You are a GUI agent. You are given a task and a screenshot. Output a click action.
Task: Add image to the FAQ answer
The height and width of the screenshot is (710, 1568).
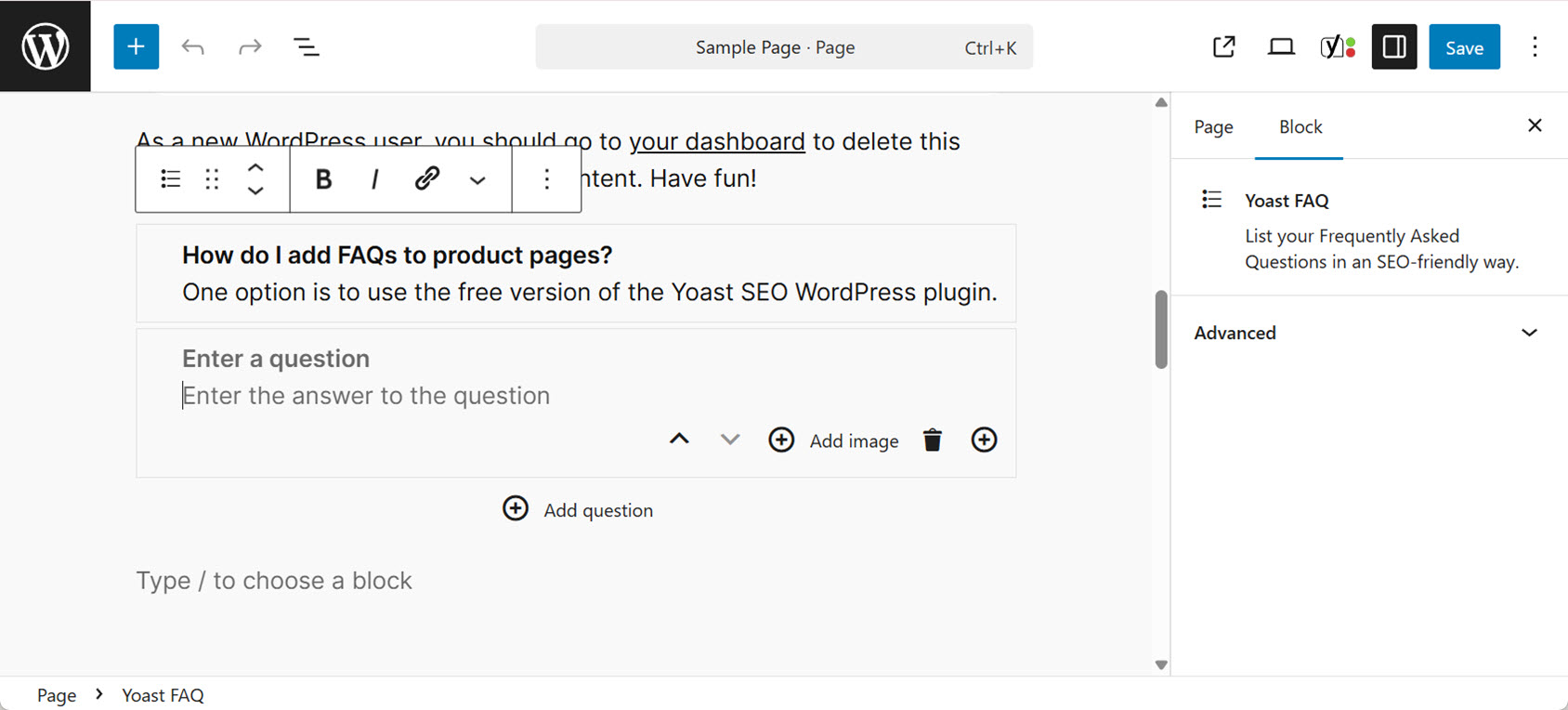click(833, 440)
